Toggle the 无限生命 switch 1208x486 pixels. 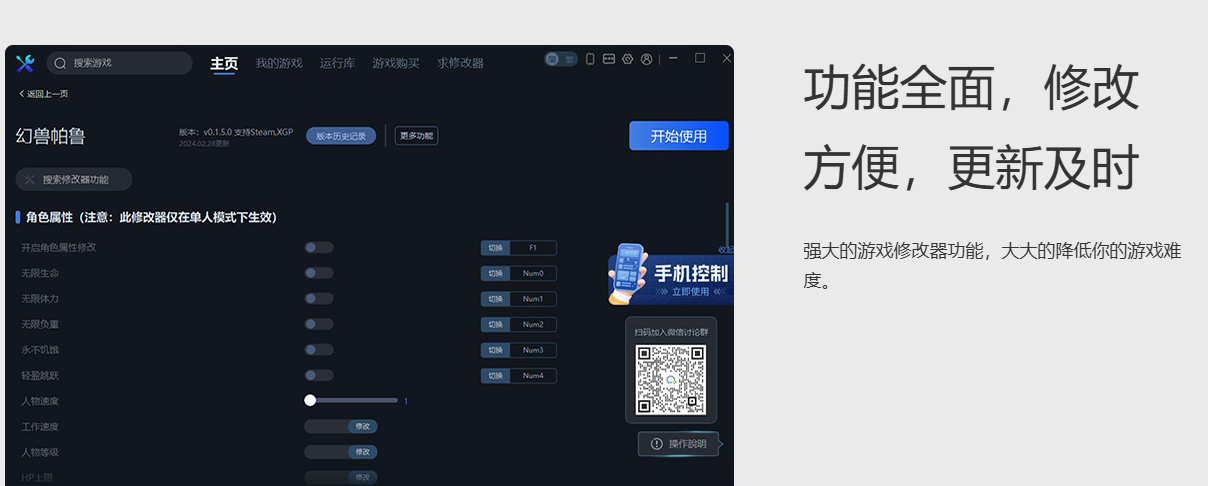point(319,273)
